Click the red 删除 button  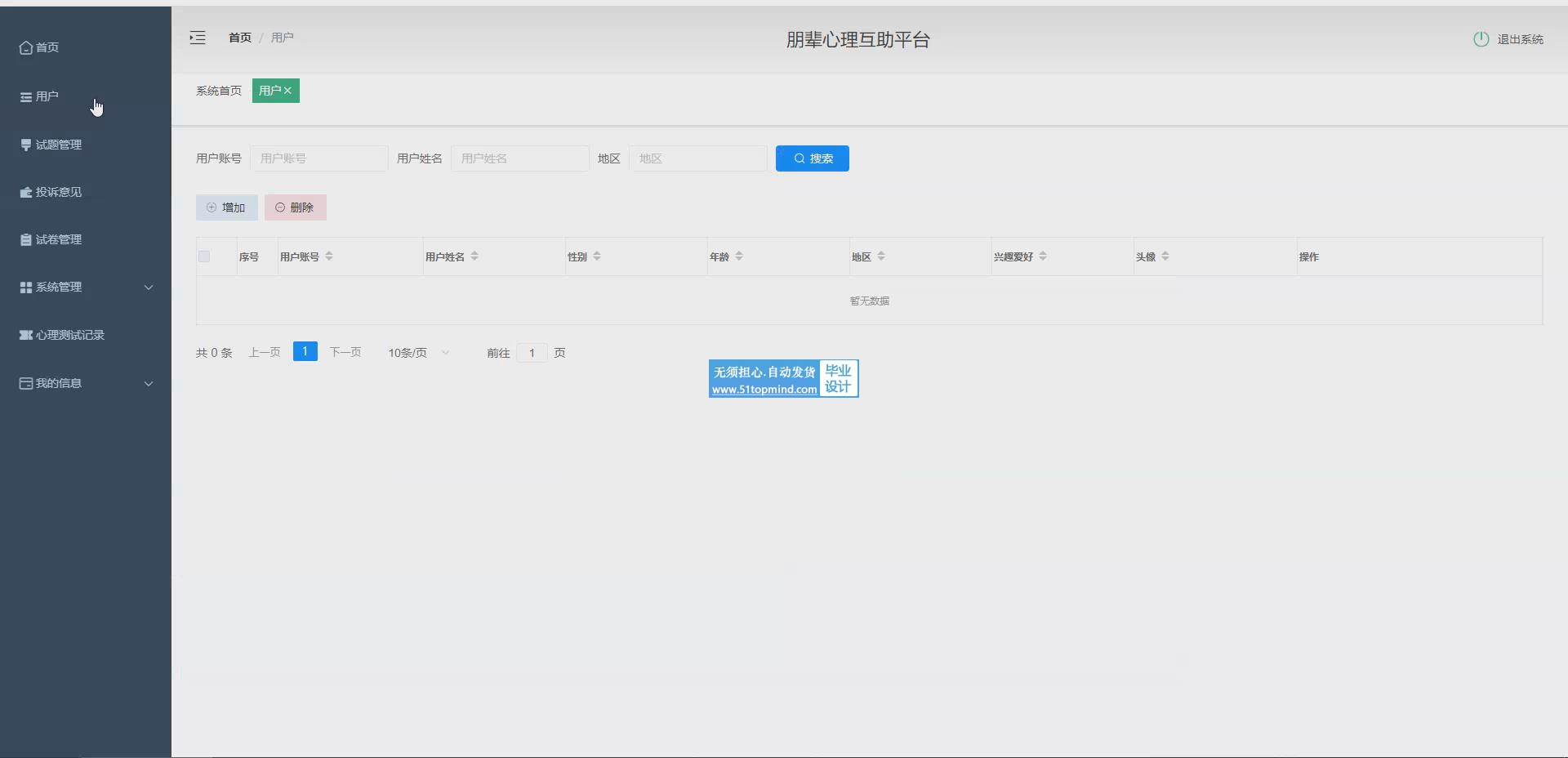point(296,207)
